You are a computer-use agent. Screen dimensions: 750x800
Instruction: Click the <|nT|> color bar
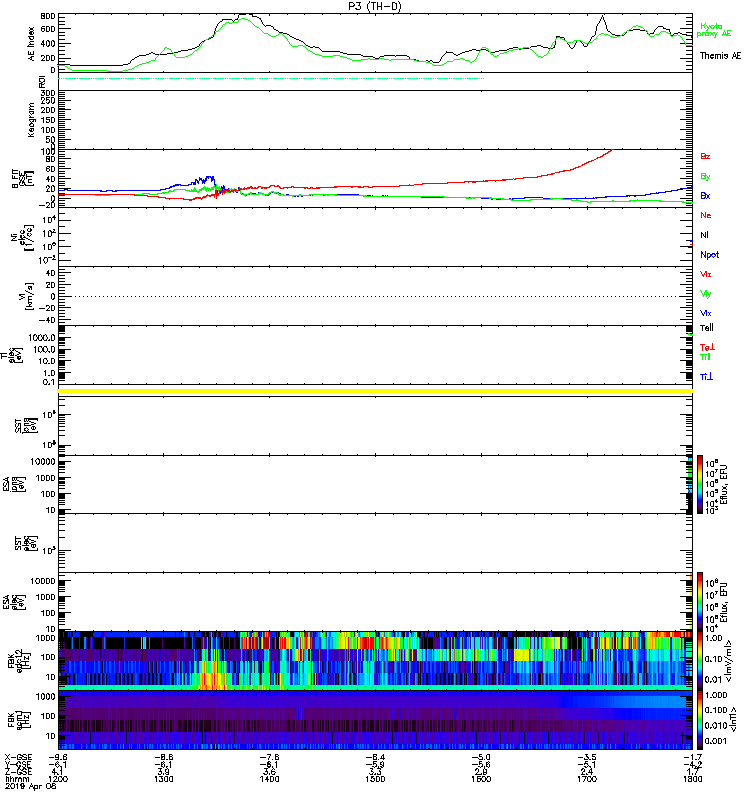coord(700,720)
